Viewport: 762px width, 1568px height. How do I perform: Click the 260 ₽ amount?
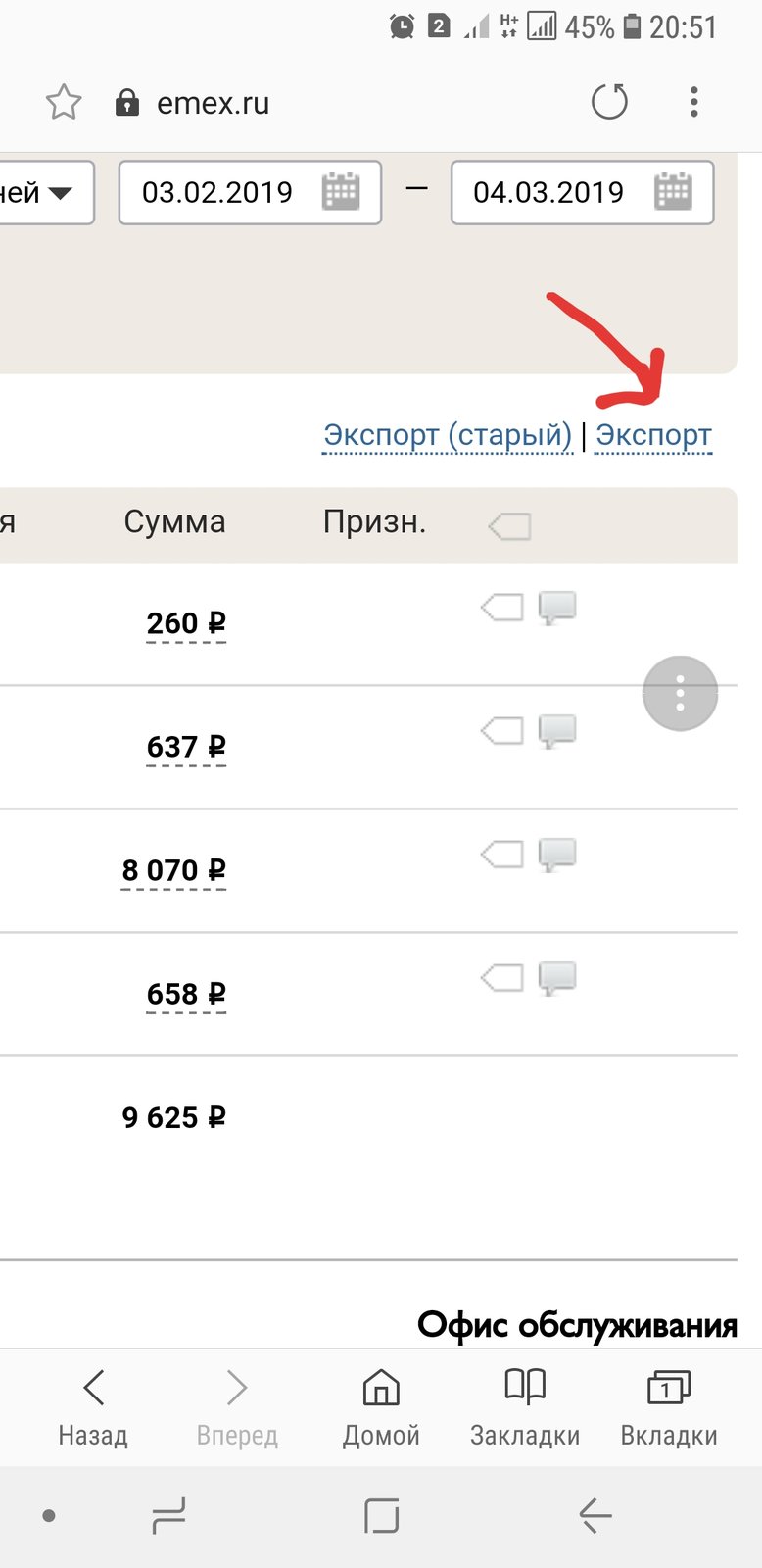point(186,623)
